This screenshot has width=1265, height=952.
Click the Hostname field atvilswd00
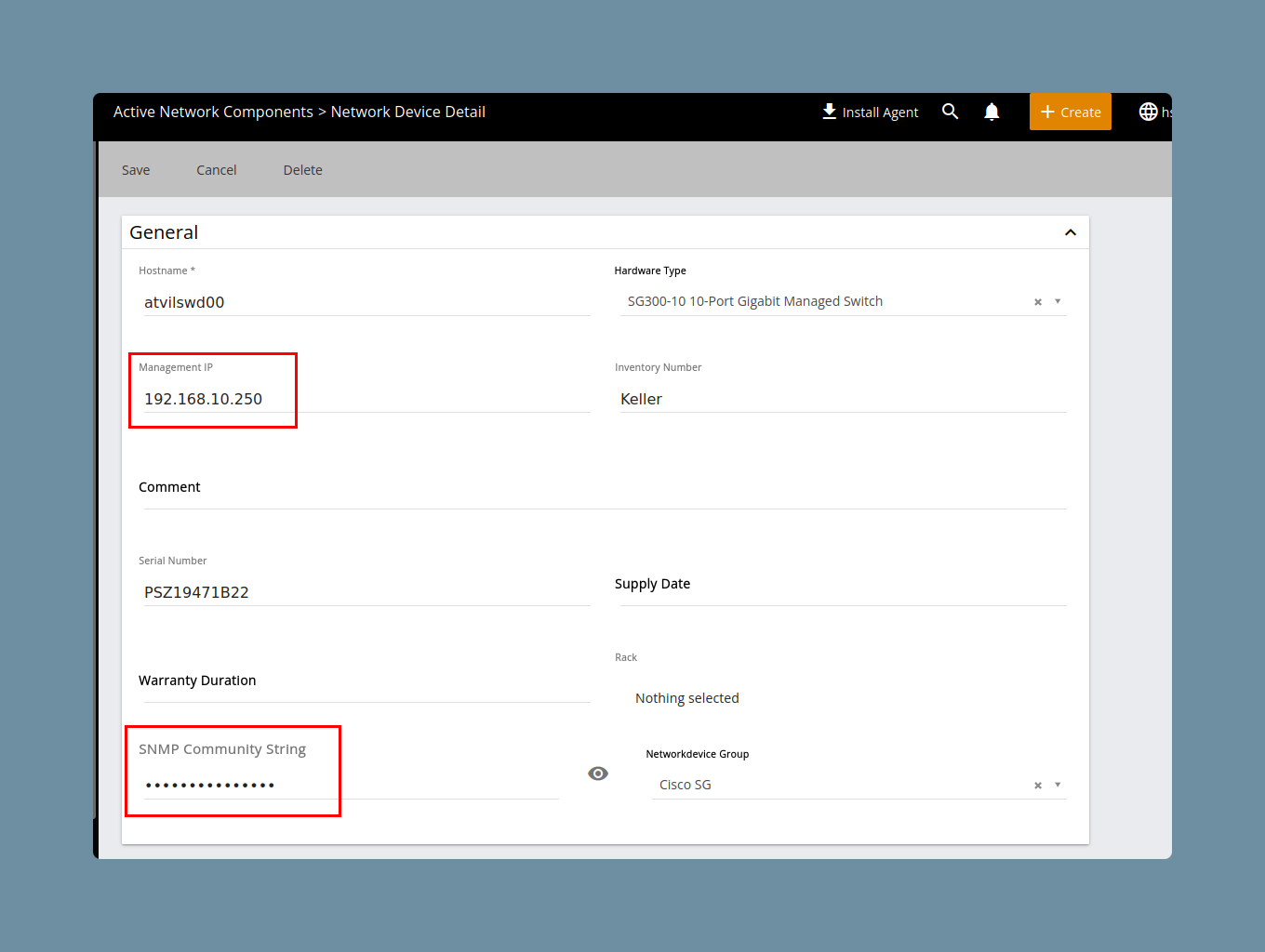pos(366,302)
